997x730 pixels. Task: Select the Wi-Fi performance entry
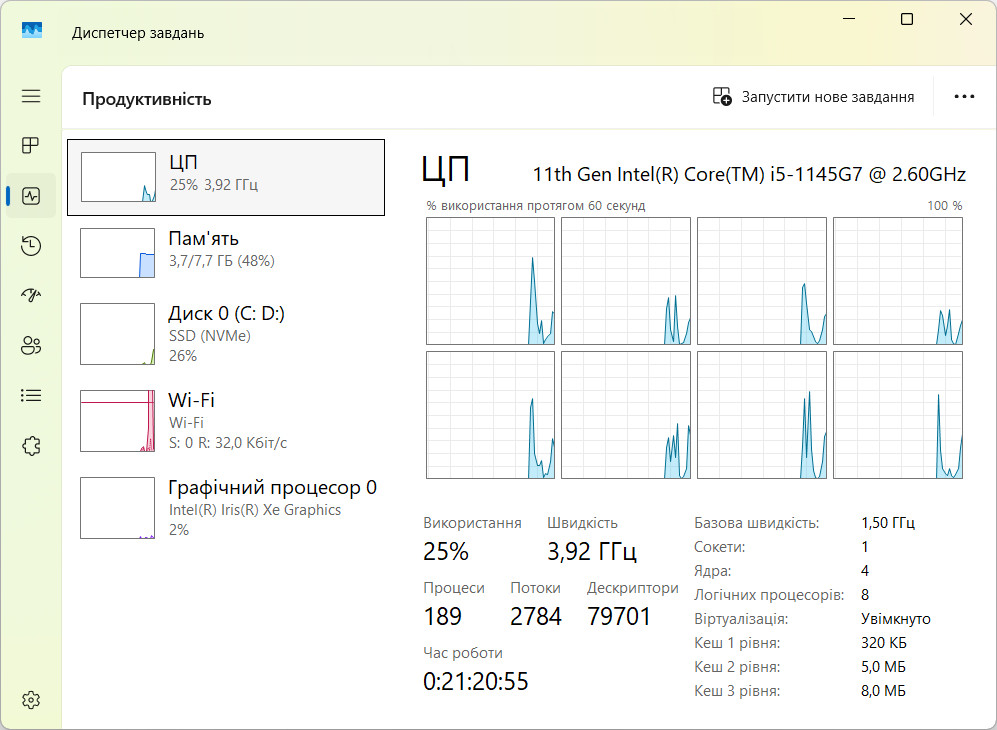226,421
